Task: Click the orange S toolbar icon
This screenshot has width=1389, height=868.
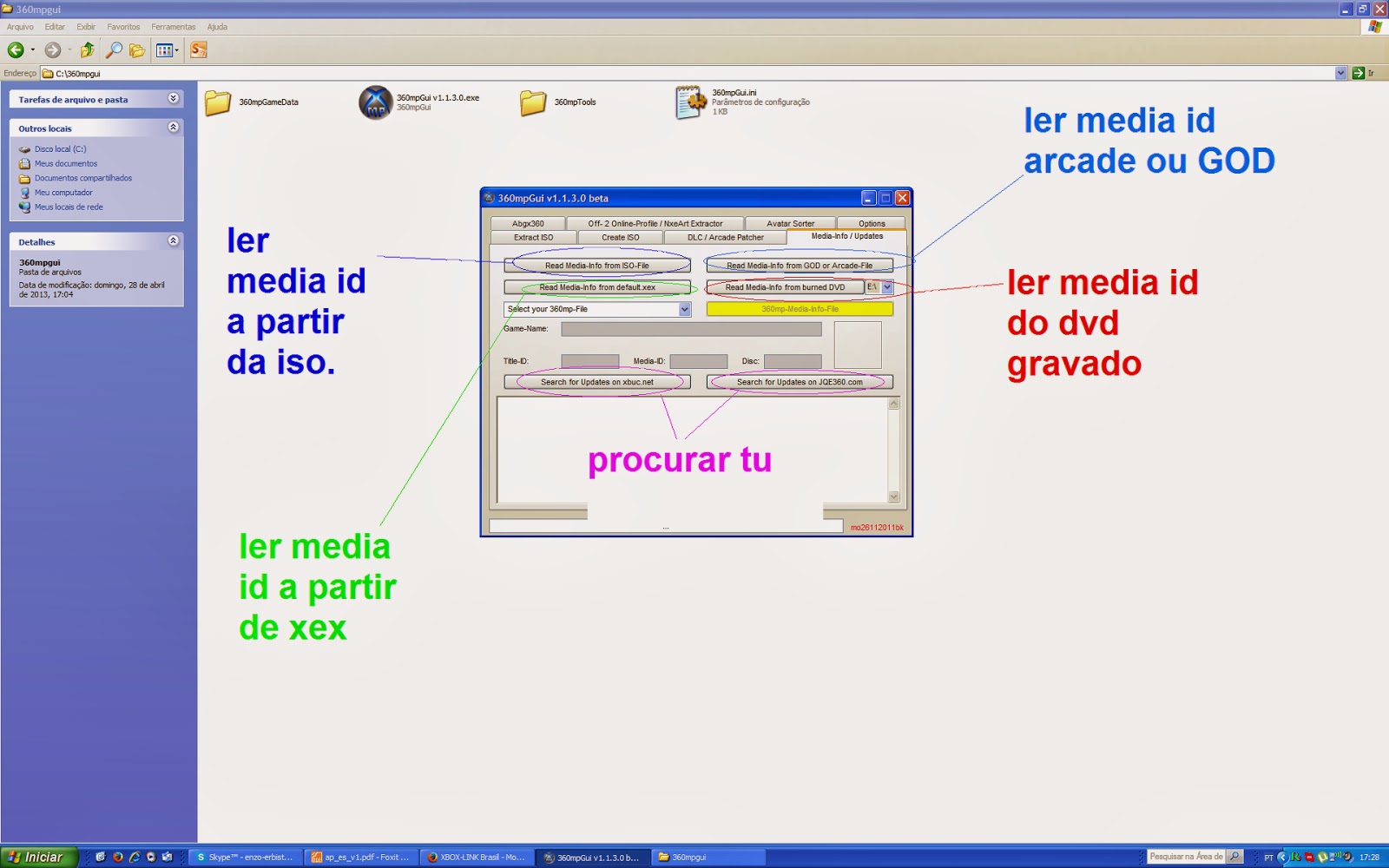Action: tap(199, 50)
